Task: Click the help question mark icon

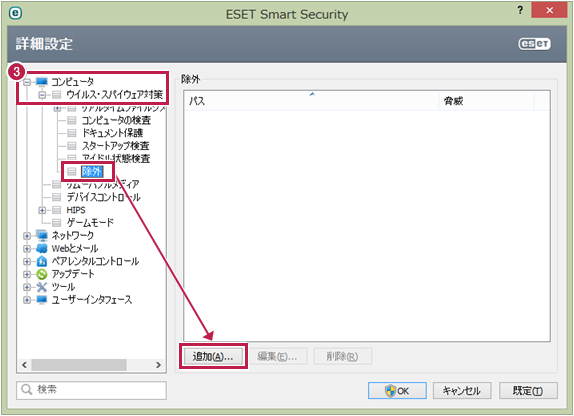Action: (x=520, y=10)
